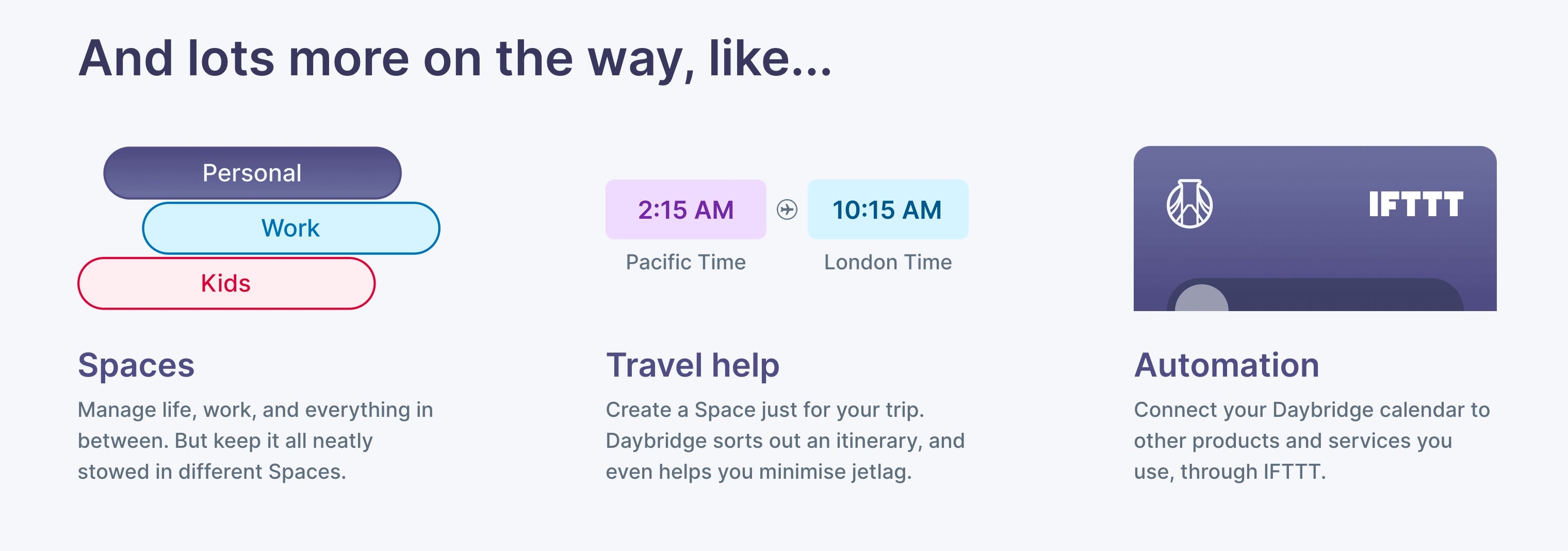The width and height of the screenshot is (1568, 551).
Task: Click the 2:15 AM Pacific time badge
Action: click(x=685, y=209)
